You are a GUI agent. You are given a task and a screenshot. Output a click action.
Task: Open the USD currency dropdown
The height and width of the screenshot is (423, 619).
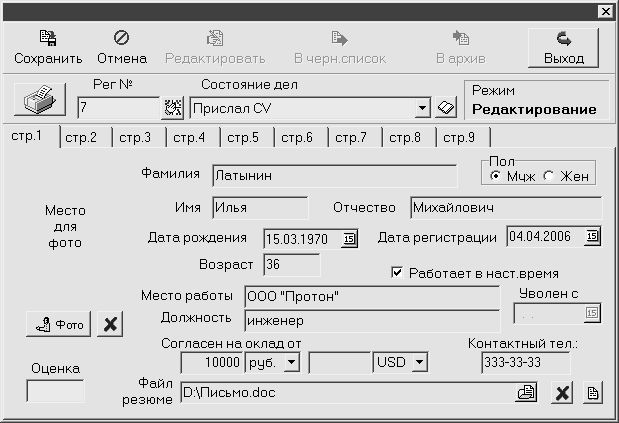(x=420, y=362)
